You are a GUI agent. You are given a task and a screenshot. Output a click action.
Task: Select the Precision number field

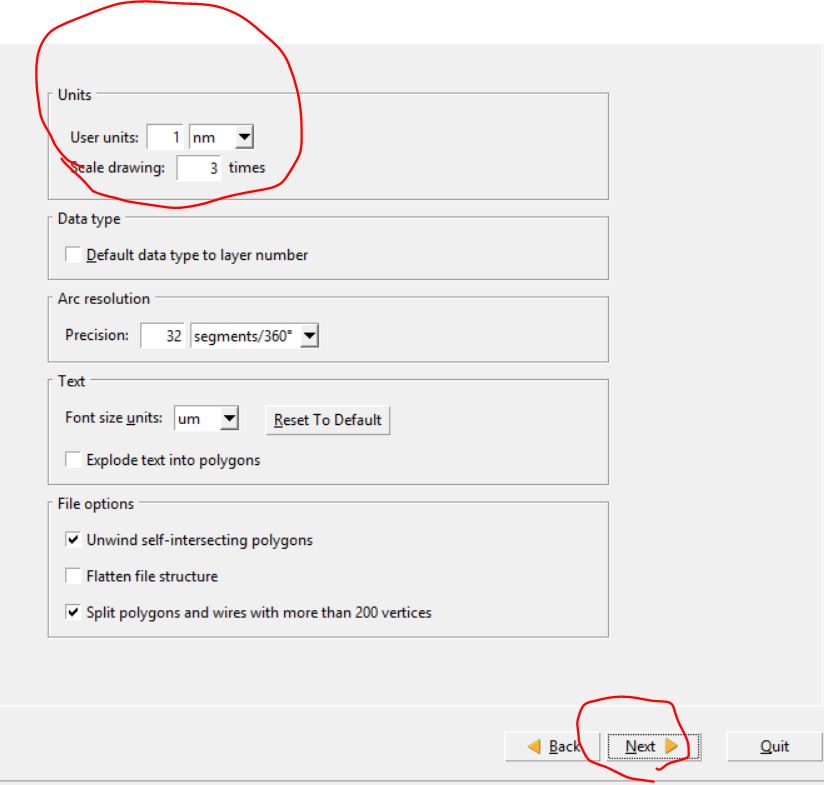tap(163, 336)
